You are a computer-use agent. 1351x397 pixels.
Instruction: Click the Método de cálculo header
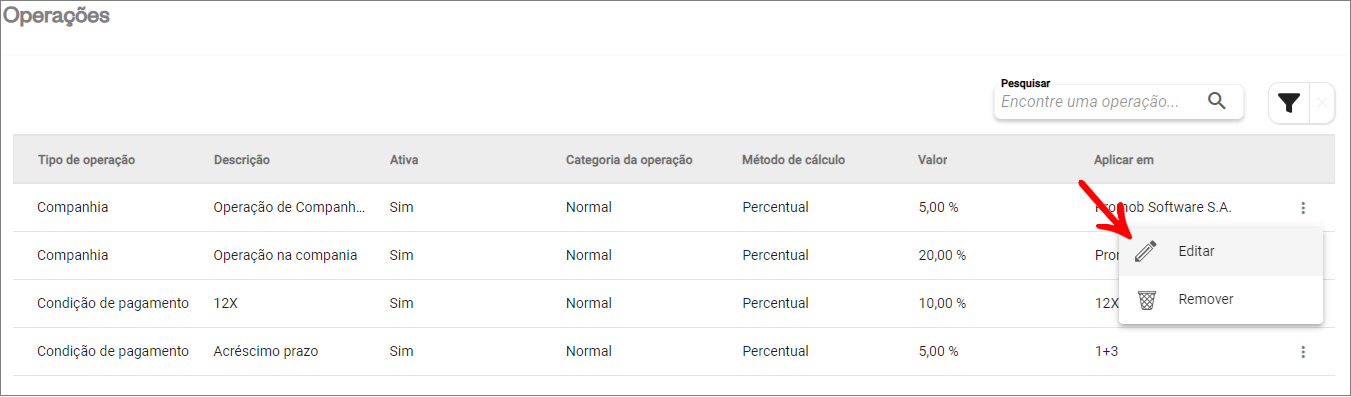tap(794, 160)
